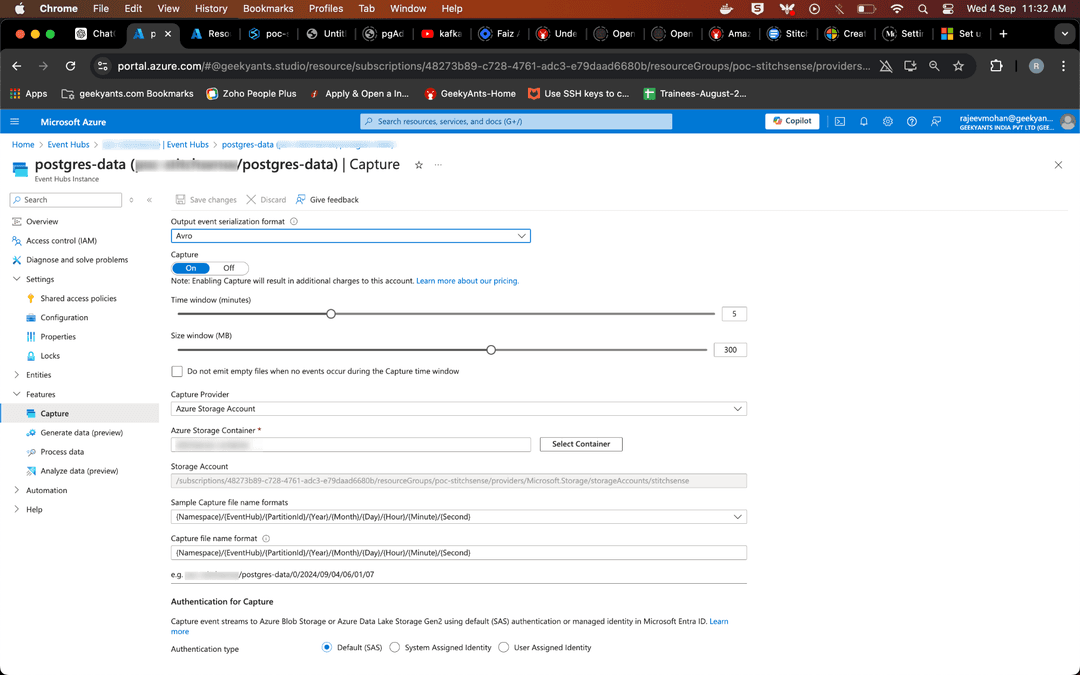Click the Select Container button

click(x=580, y=444)
